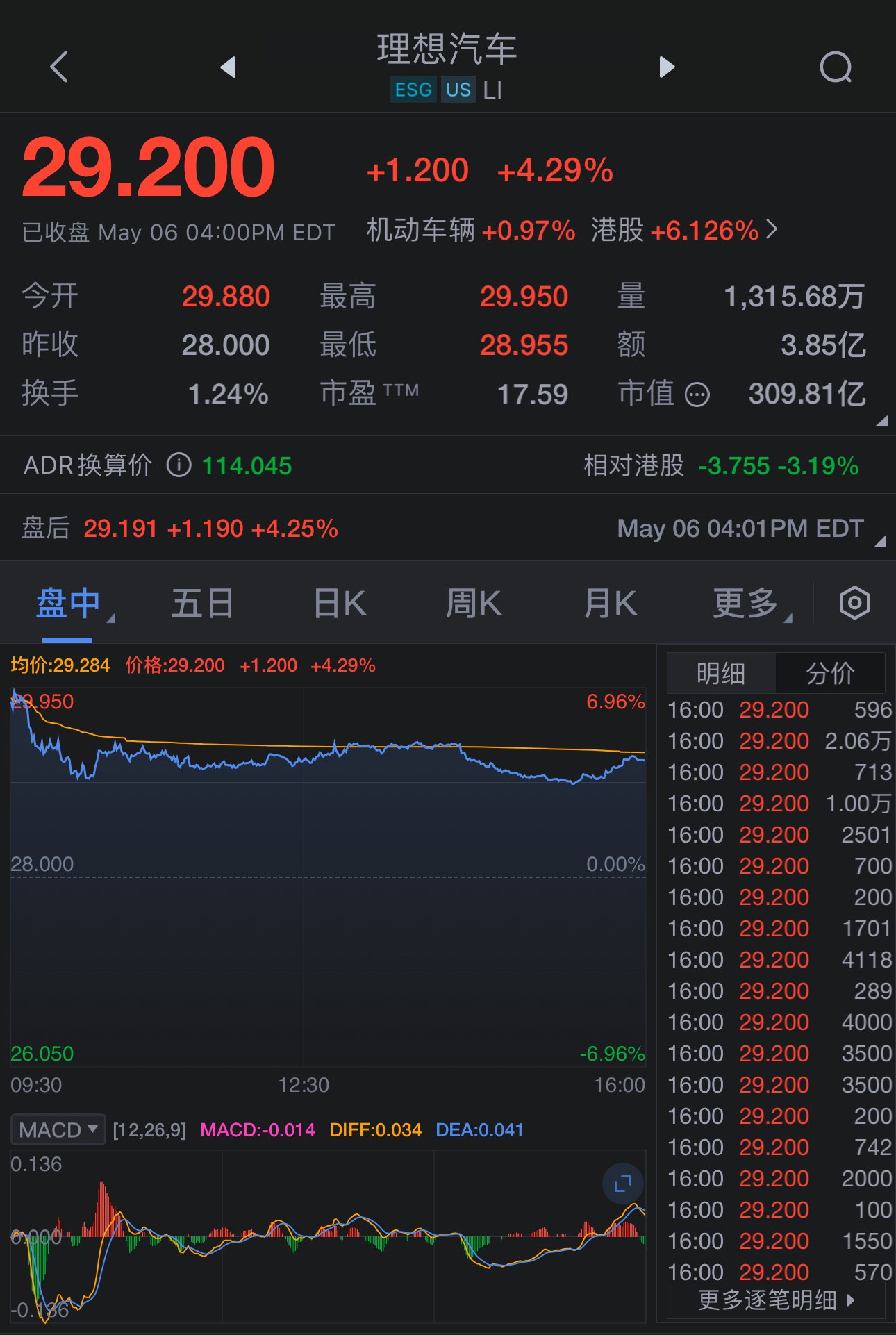
Task: Open the Hong Kong stock chevron link
Action: pos(772,229)
